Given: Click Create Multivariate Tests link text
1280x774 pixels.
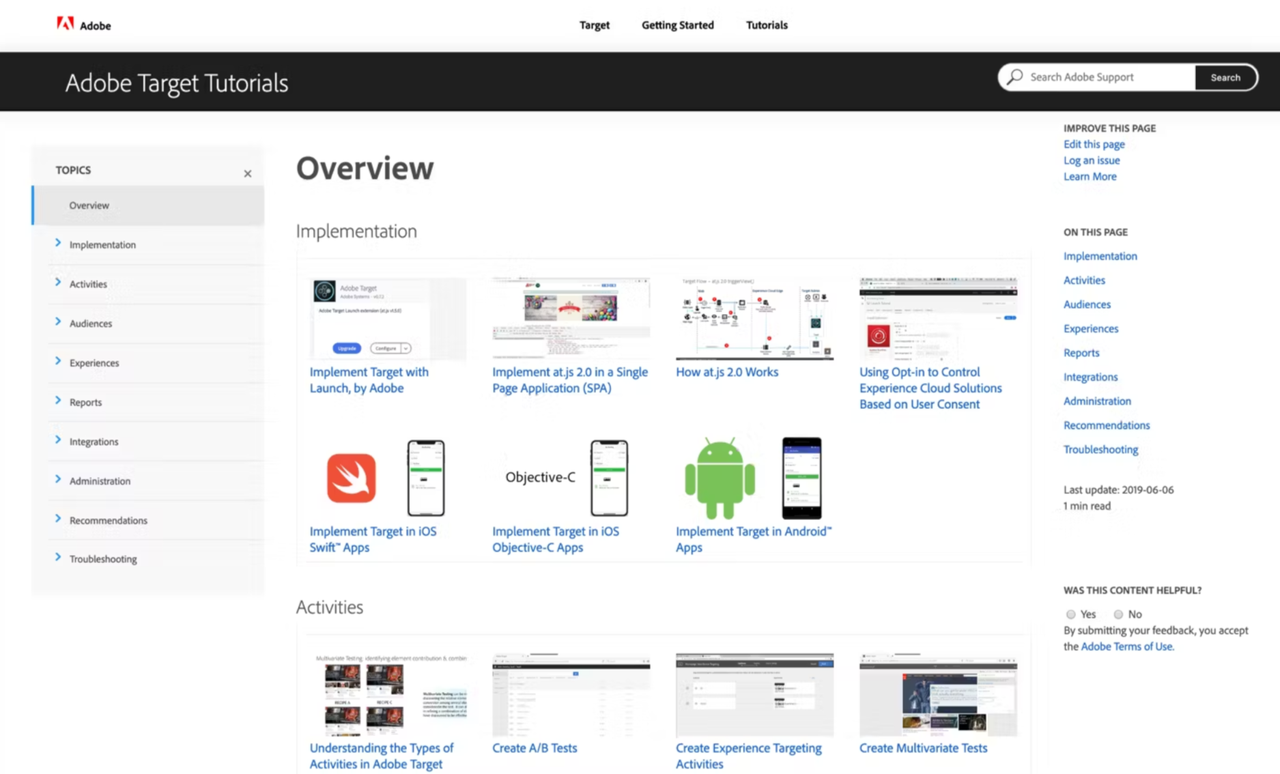Looking at the screenshot, I should 923,748.
